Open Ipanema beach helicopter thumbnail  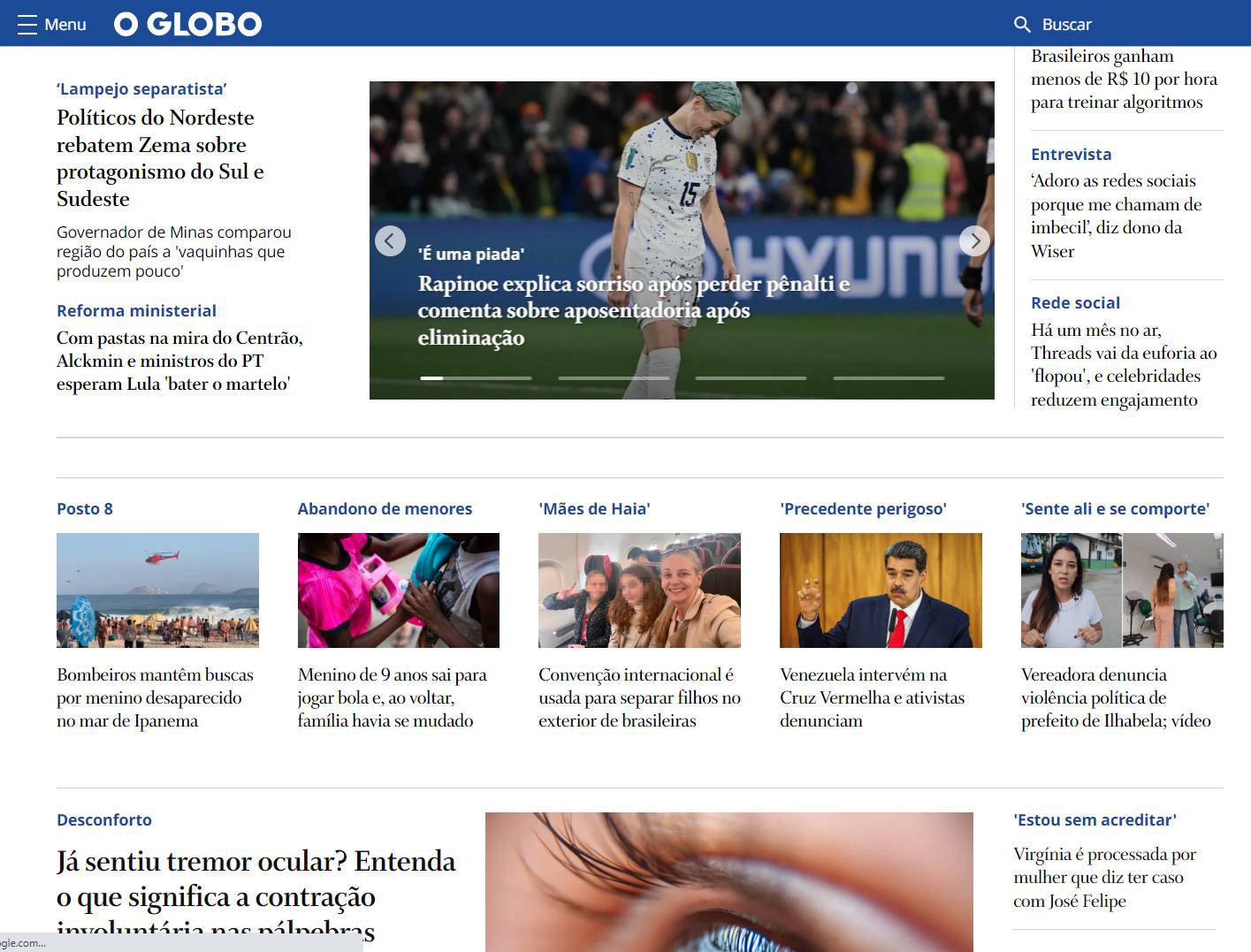pos(157,590)
